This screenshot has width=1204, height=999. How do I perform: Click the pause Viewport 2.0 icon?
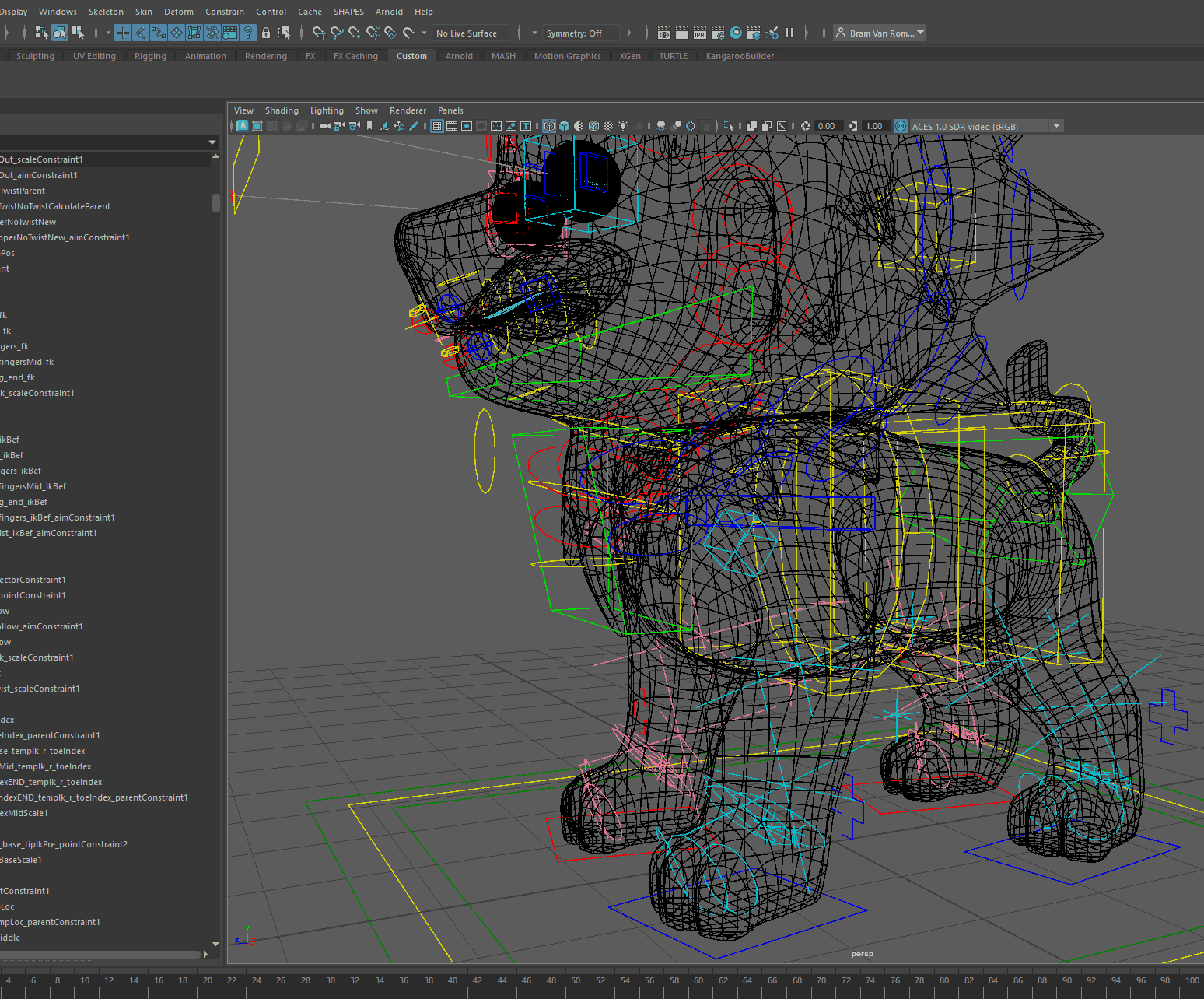point(789,33)
